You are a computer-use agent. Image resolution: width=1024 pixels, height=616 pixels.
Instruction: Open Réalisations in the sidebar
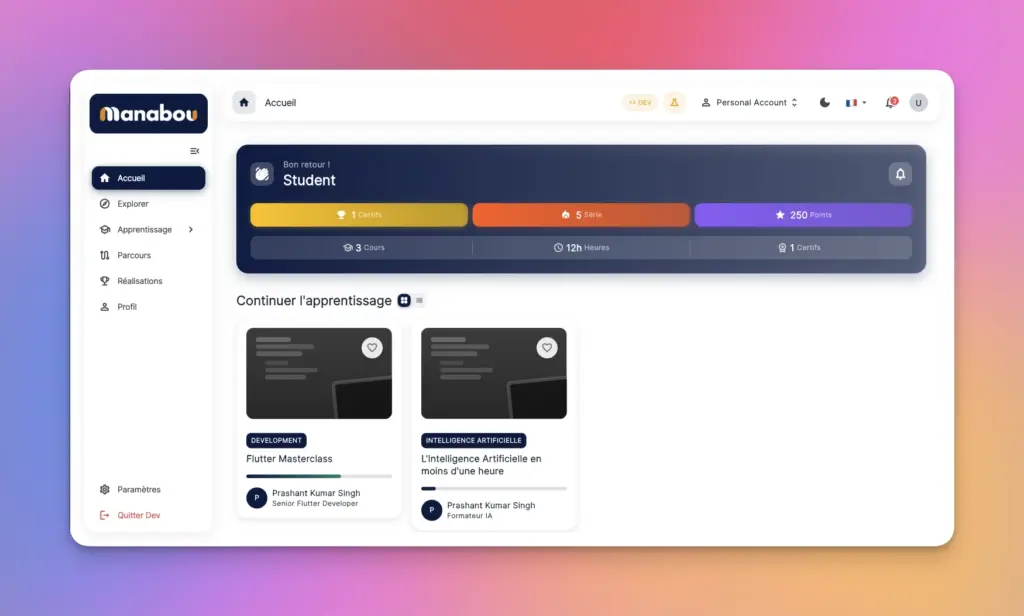click(x=139, y=281)
